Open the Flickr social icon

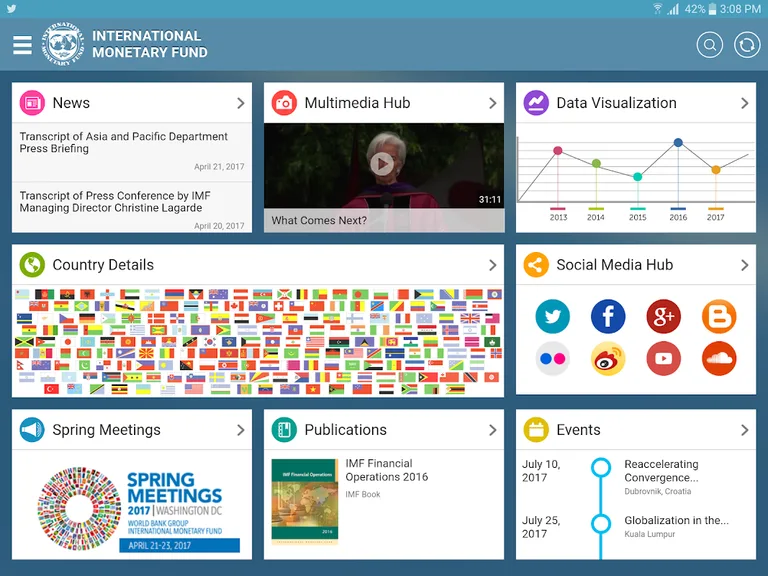552,359
